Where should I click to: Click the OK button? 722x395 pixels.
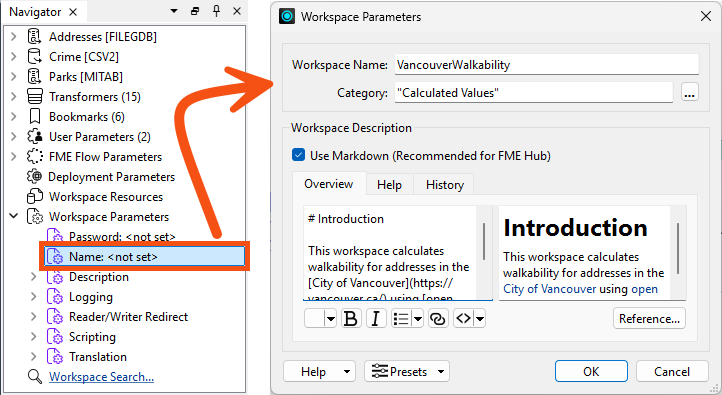pos(591,372)
